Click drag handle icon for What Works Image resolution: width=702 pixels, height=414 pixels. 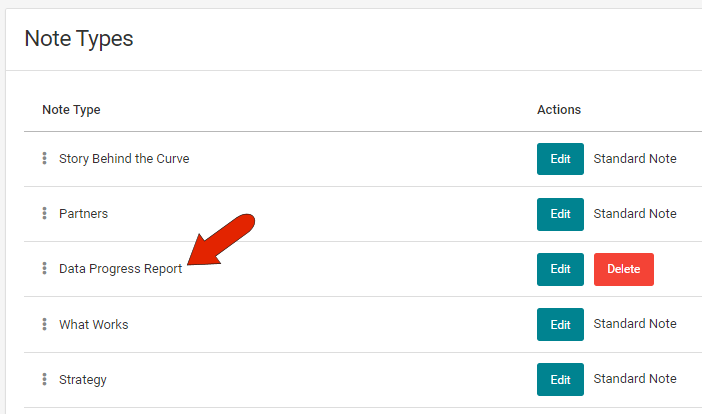(44, 324)
